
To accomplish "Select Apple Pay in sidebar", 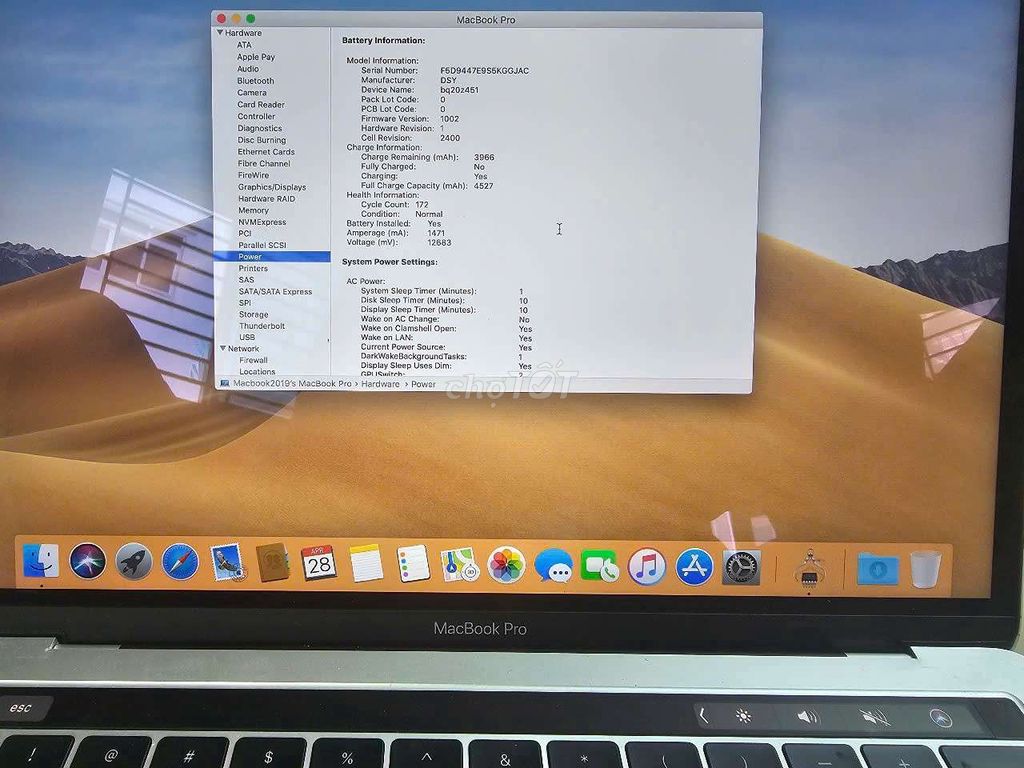I will point(256,57).
